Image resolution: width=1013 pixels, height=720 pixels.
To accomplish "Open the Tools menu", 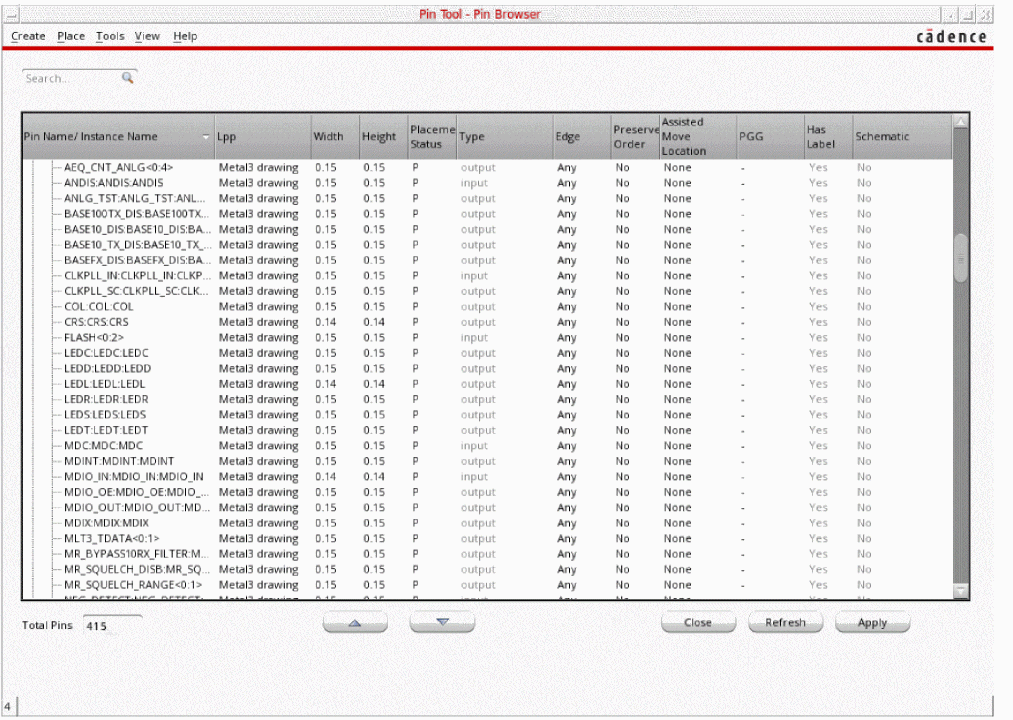I will pyautogui.click(x=110, y=36).
